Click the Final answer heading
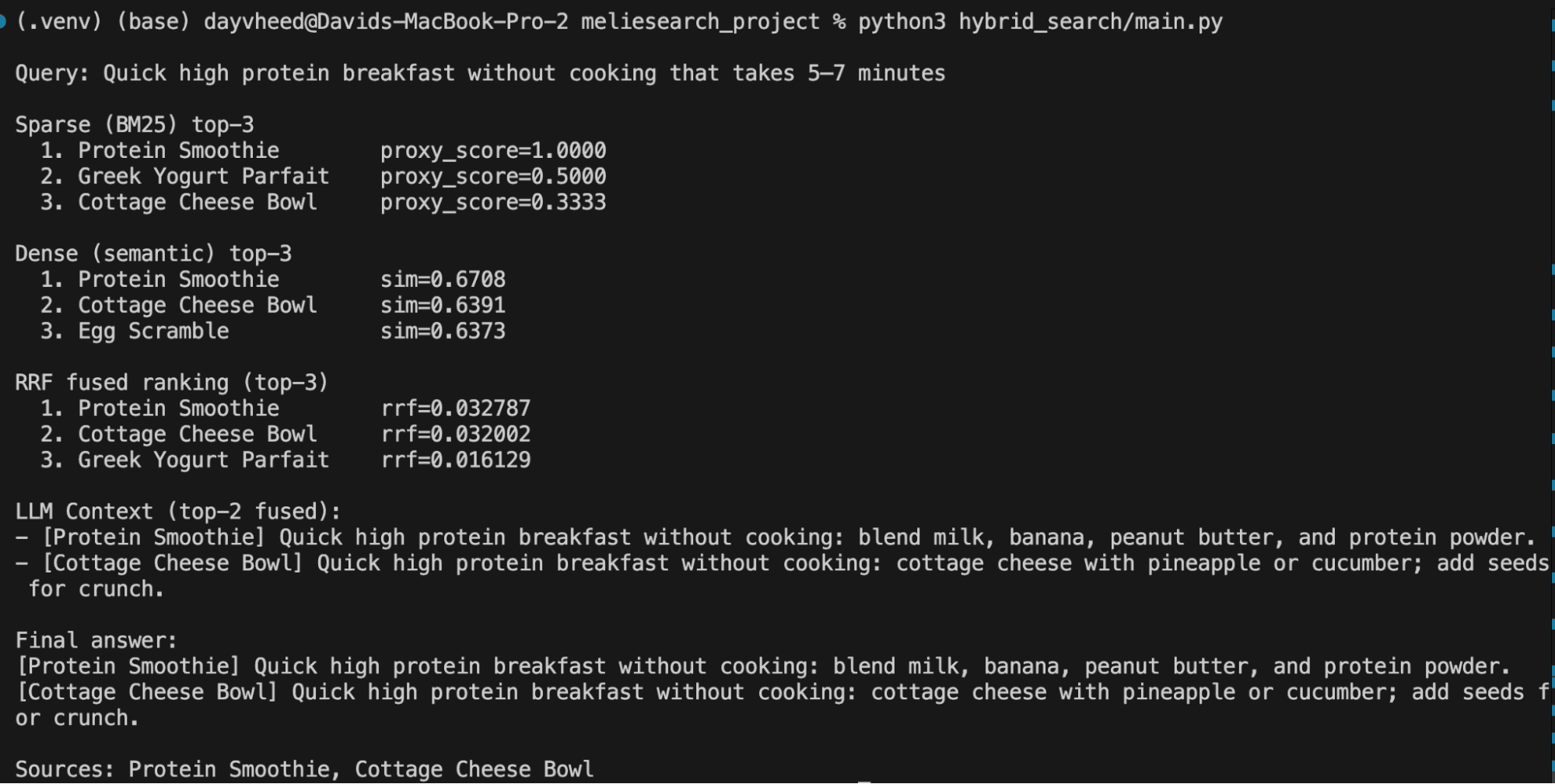Viewport: 1555px width, 784px height. pos(96,641)
